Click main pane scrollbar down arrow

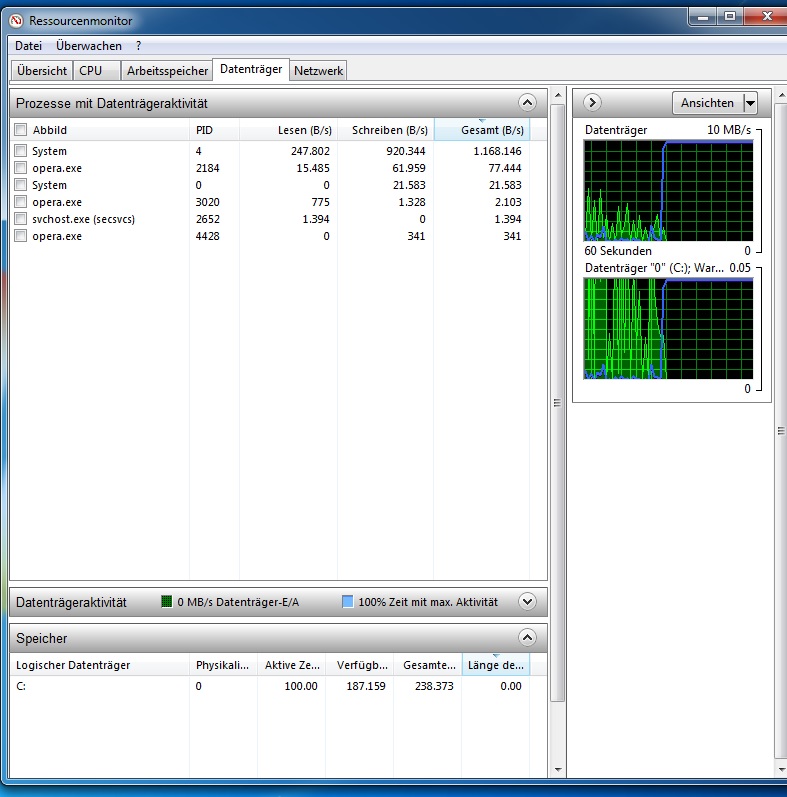tap(558, 770)
